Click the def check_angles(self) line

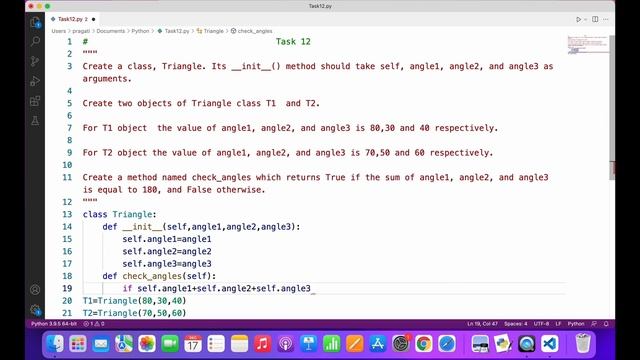coord(159,276)
